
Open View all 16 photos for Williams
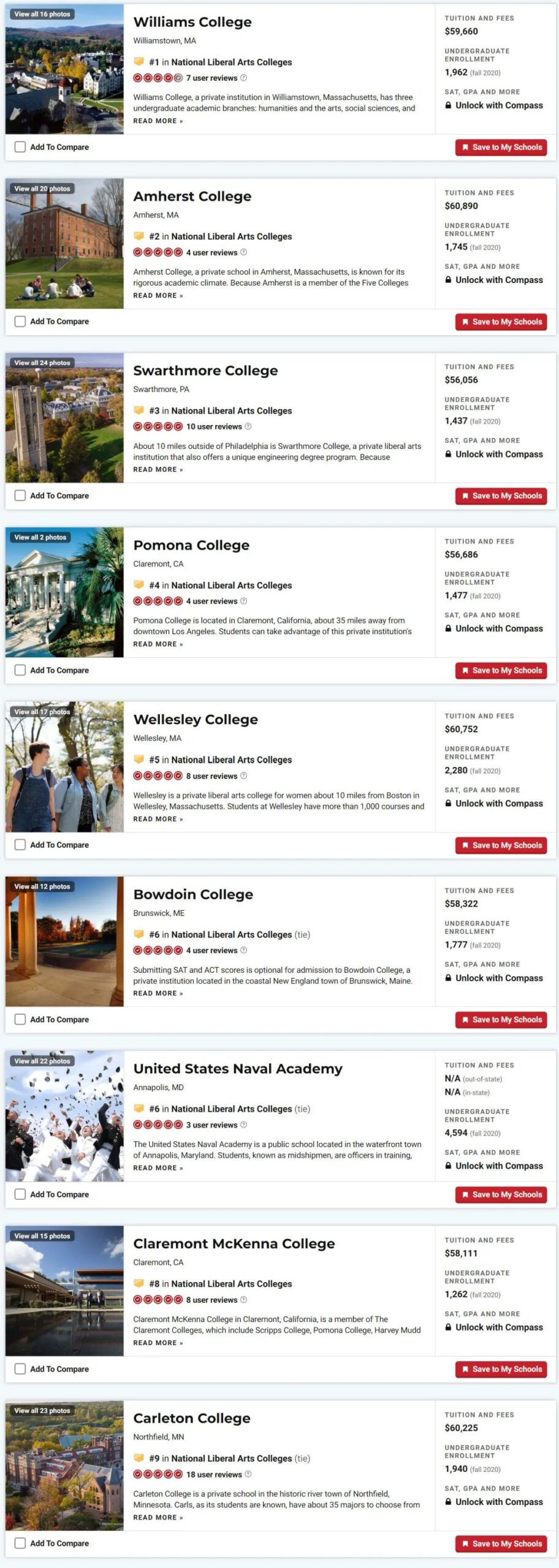(x=42, y=14)
